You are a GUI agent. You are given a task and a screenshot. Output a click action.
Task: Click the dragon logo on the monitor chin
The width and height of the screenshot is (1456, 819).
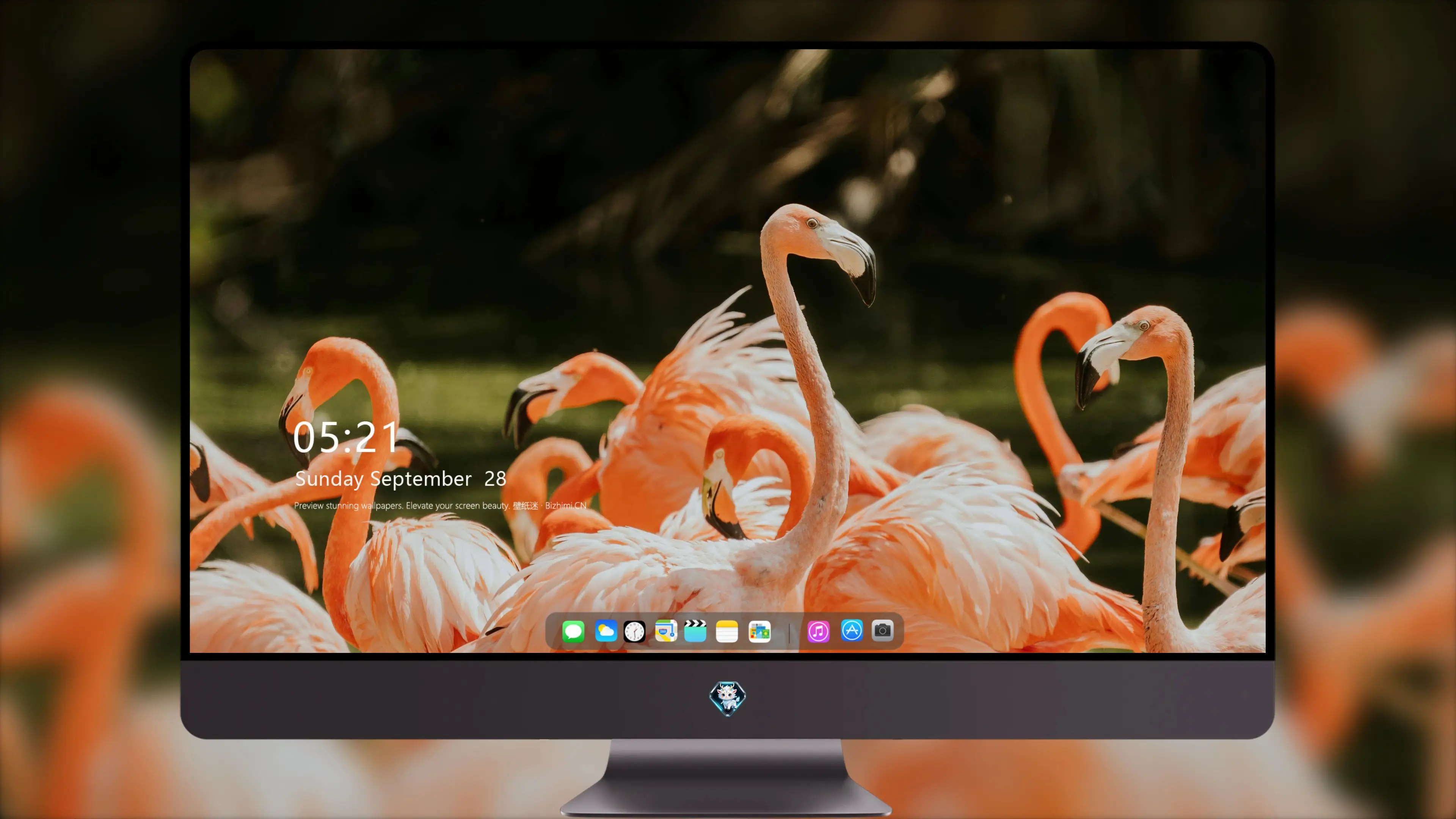point(728,698)
